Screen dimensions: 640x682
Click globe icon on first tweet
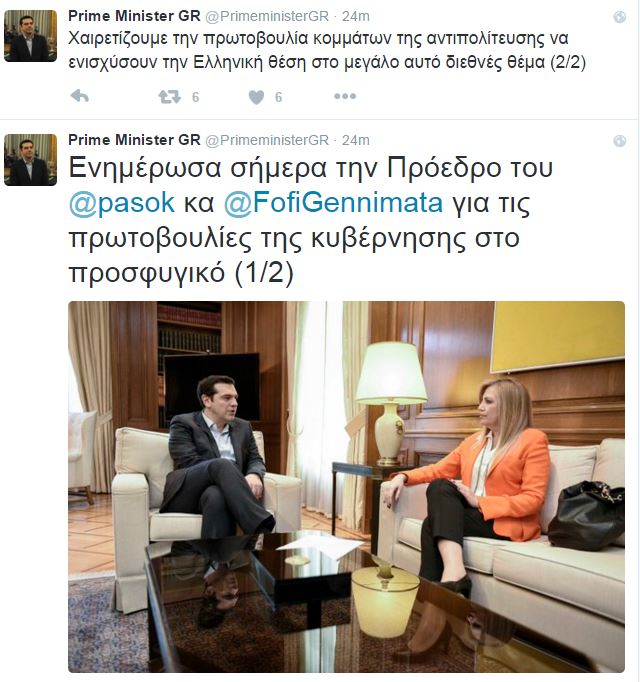click(x=620, y=17)
